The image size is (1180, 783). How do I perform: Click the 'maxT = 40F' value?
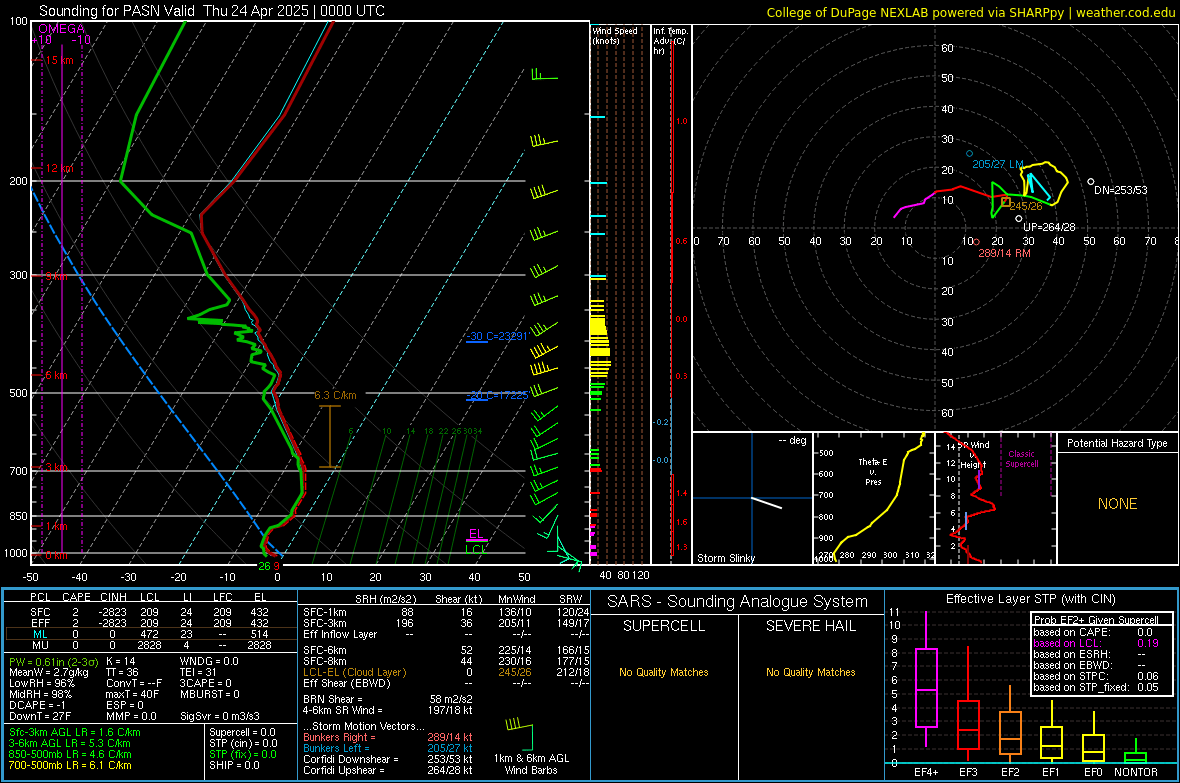point(132,694)
